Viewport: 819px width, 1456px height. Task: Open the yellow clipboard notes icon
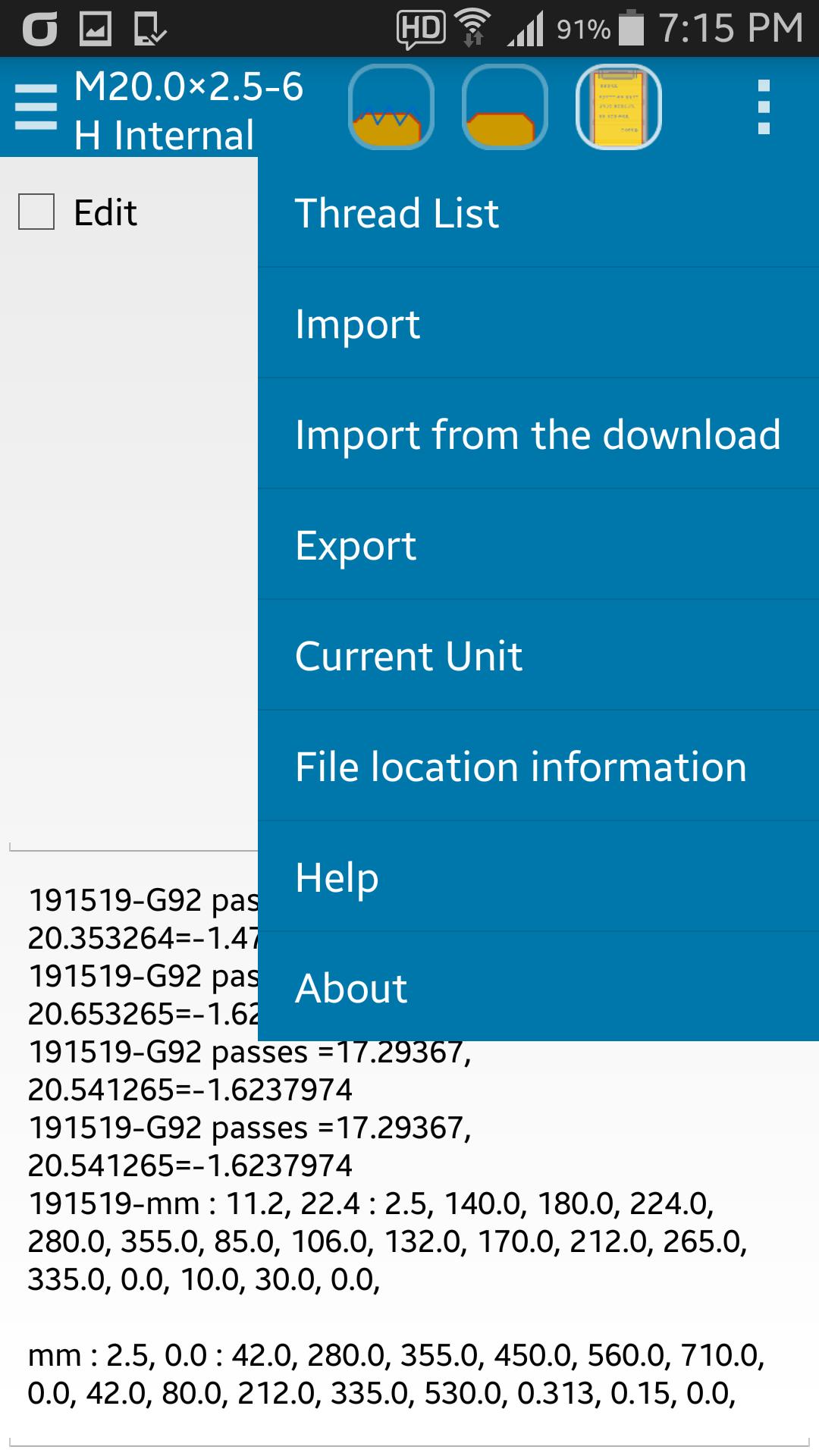click(x=619, y=107)
